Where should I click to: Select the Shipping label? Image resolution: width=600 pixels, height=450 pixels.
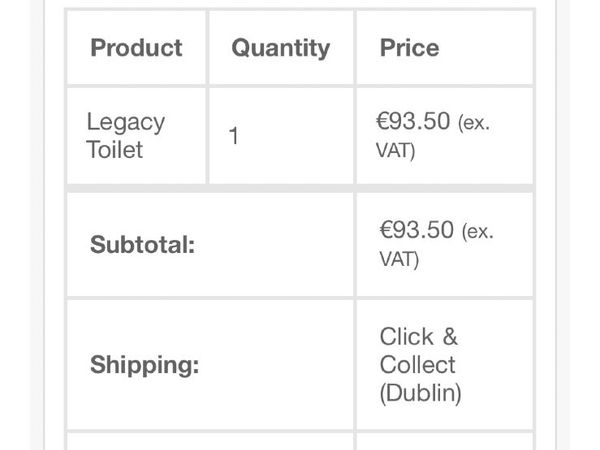[x=144, y=365]
